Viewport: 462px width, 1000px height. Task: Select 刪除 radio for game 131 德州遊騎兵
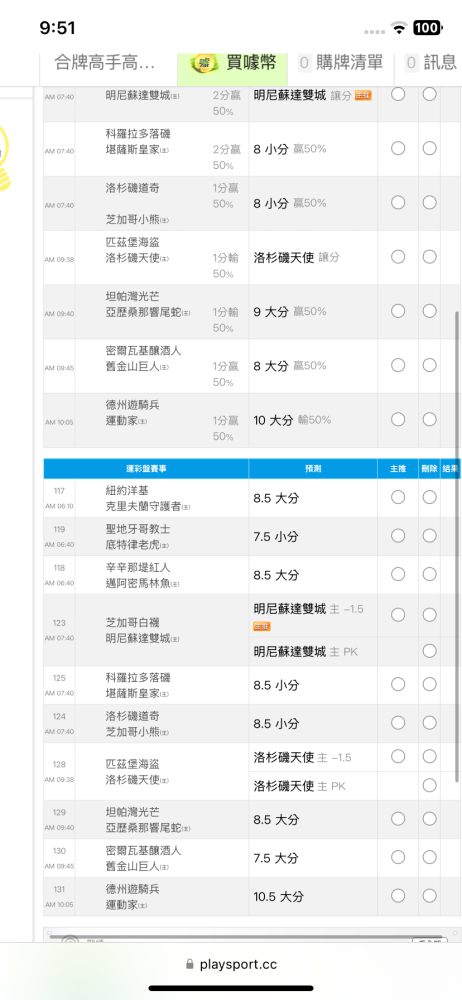pyautogui.click(x=429, y=895)
